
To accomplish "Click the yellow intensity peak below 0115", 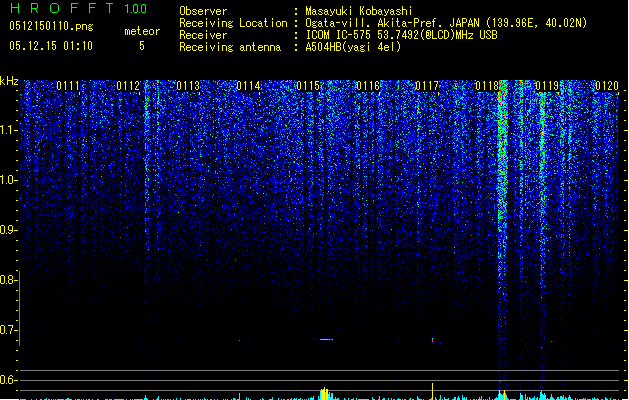I will (324, 394).
